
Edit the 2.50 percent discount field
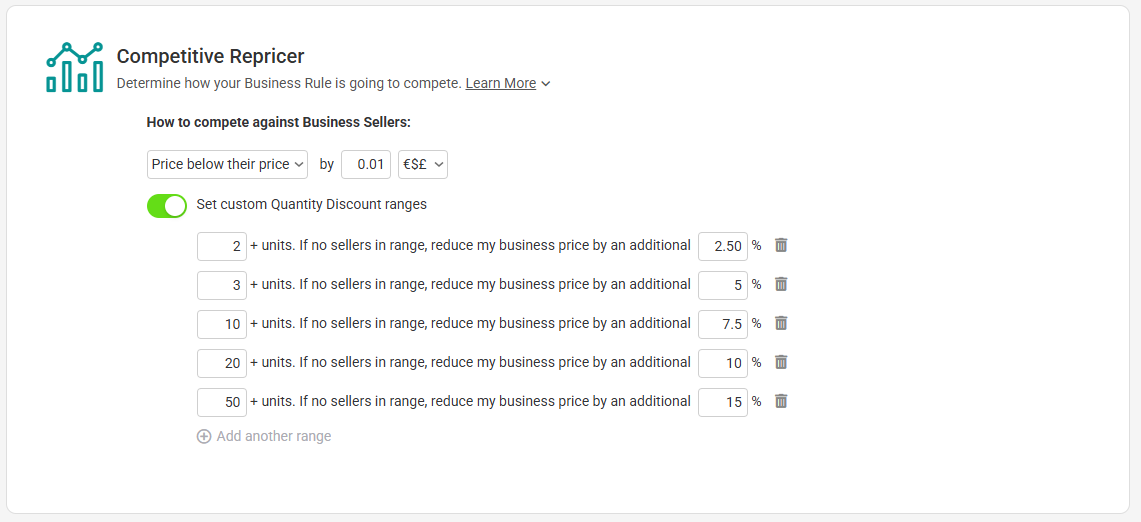click(723, 246)
